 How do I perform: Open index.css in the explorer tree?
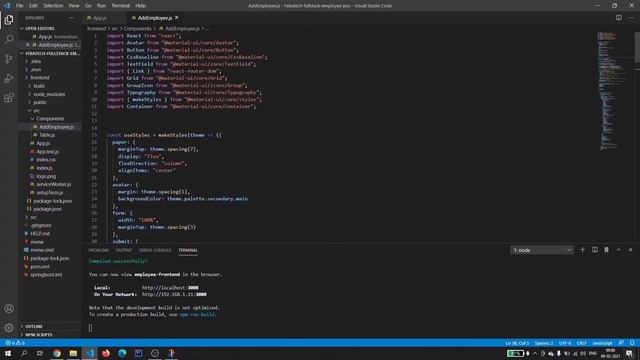tap(46, 160)
